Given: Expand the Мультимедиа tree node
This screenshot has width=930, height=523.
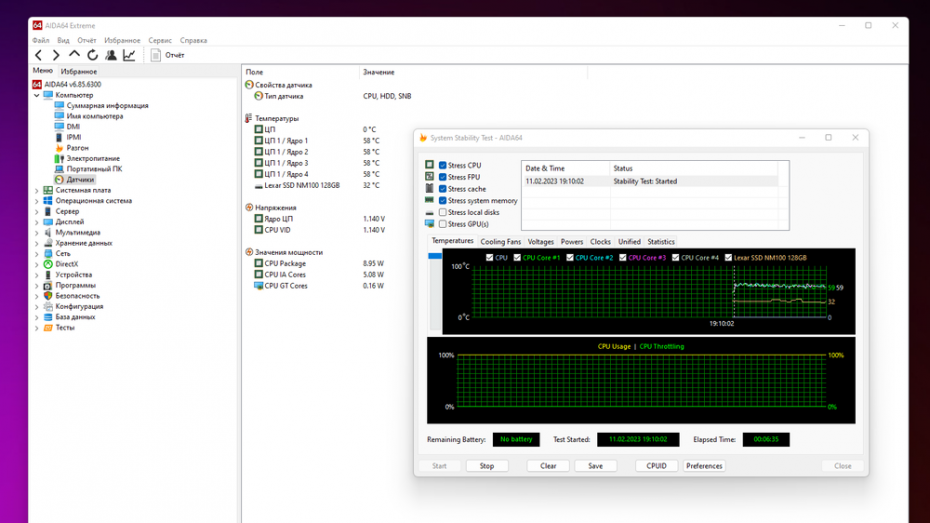Looking at the screenshot, I should click(x=37, y=232).
